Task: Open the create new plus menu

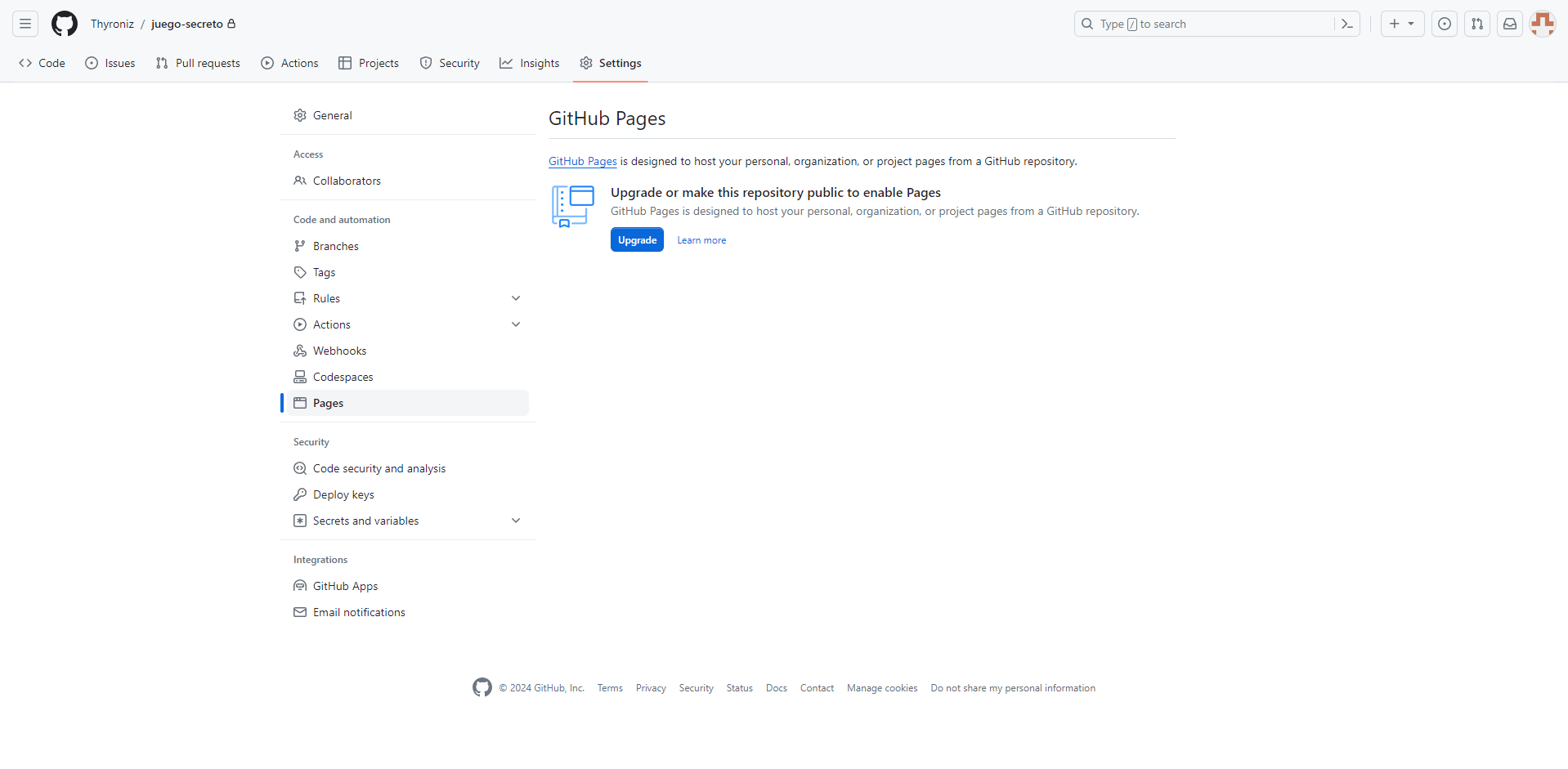Action: (x=1402, y=24)
